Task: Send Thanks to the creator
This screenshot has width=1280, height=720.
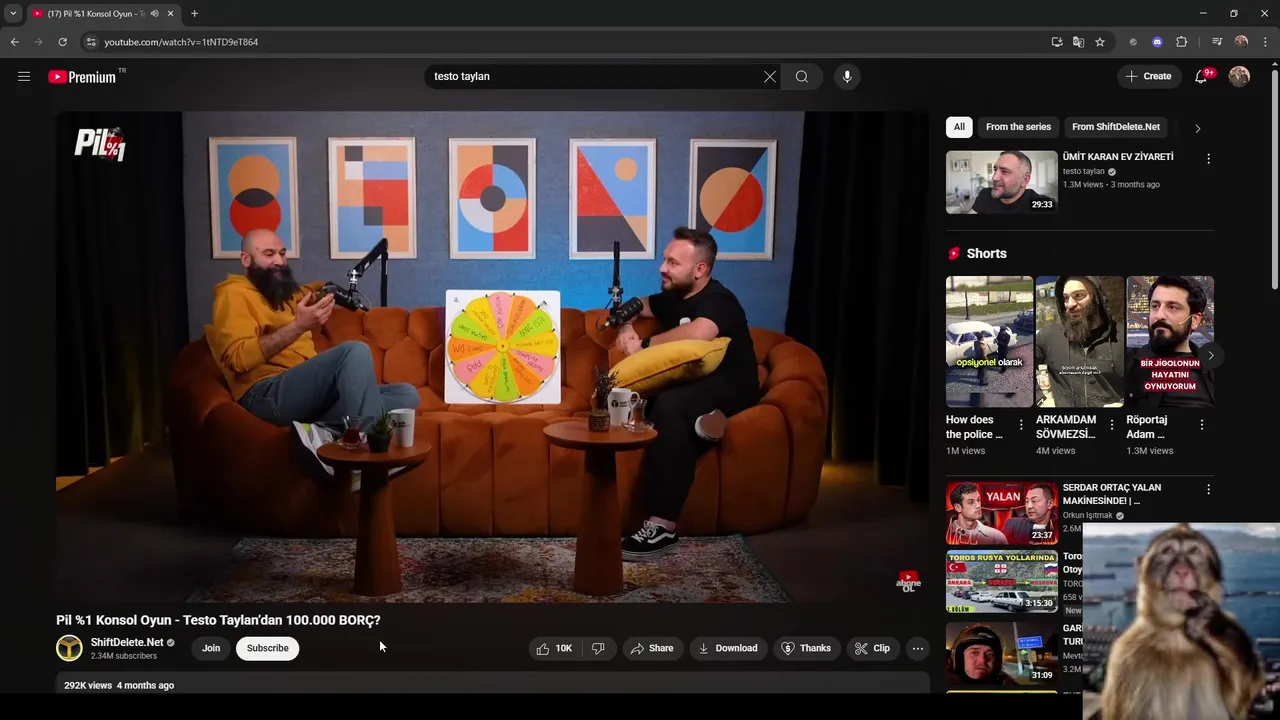Action: [x=806, y=648]
